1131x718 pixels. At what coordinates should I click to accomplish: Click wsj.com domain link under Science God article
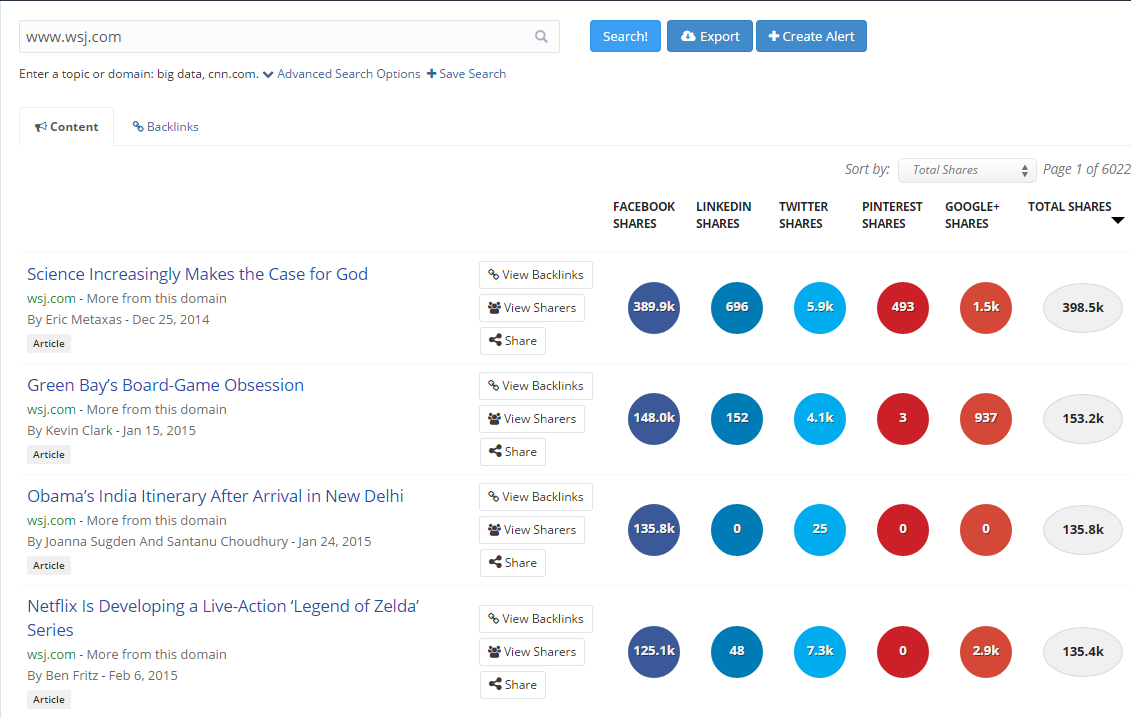(x=51, y=299)
